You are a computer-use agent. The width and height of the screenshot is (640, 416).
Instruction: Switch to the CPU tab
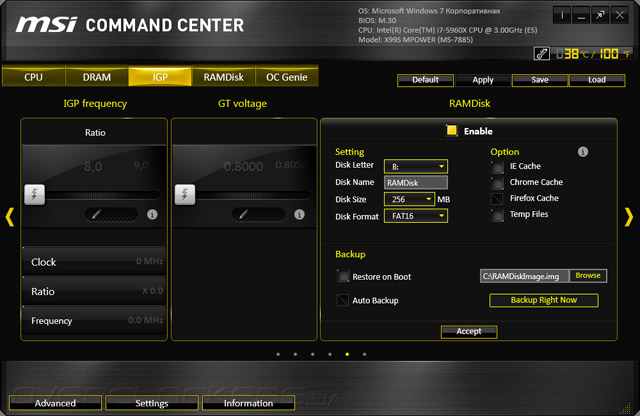pyautogui.click(x=33, y=77)
